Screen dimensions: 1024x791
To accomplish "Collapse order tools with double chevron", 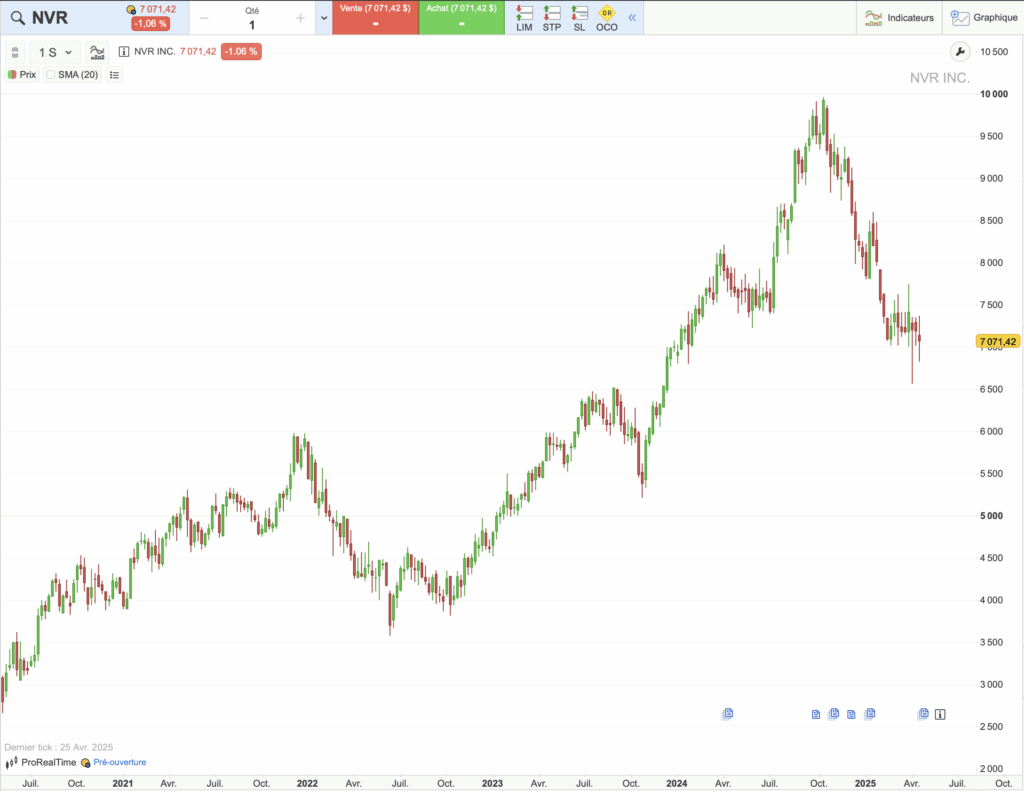I will [x=632, y=18].
